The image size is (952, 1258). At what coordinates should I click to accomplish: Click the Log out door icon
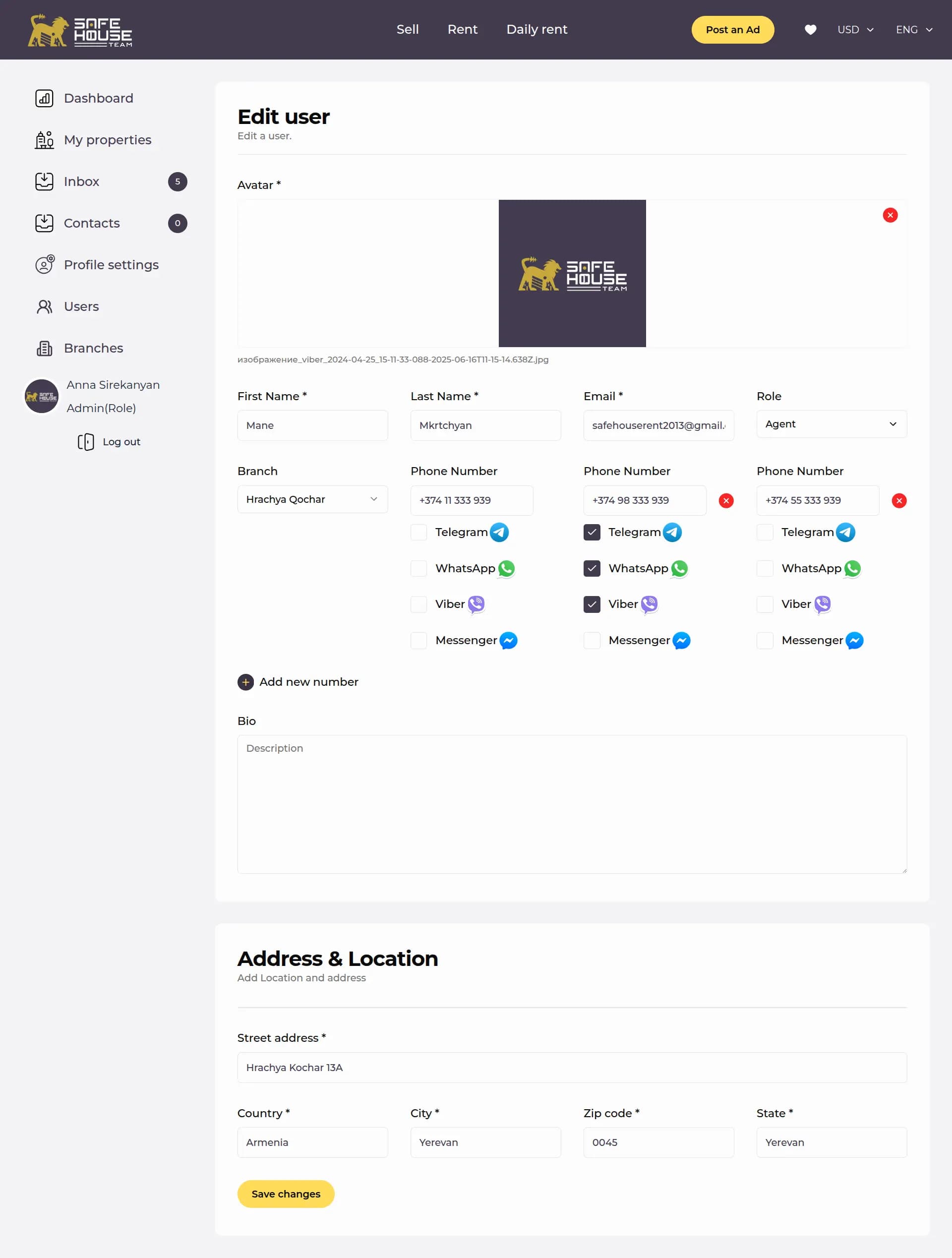[x=86, y=442]
